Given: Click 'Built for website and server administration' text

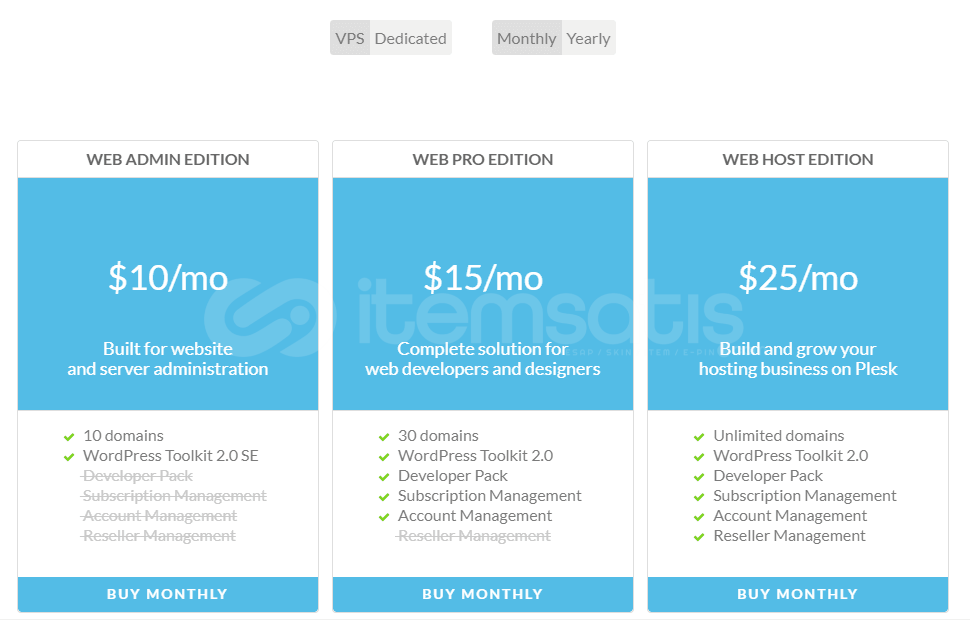Looking at the screenshot, I should [168, 359].
